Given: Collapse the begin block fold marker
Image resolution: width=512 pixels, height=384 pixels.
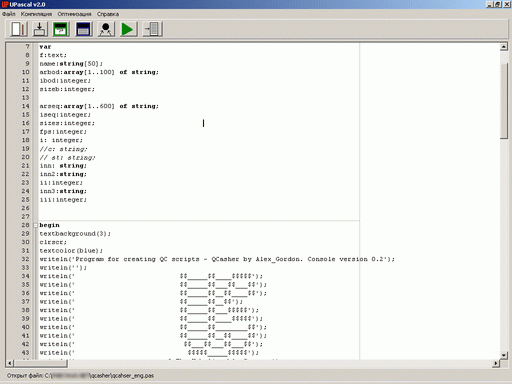Looking at the screenshot, I should coord(36,225).
